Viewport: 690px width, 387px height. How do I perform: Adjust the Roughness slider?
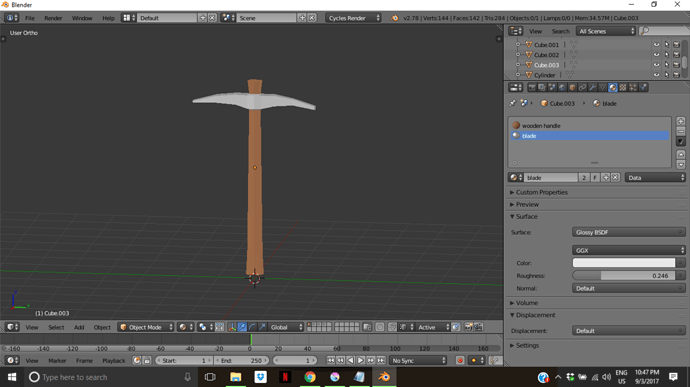coord(624,276)
